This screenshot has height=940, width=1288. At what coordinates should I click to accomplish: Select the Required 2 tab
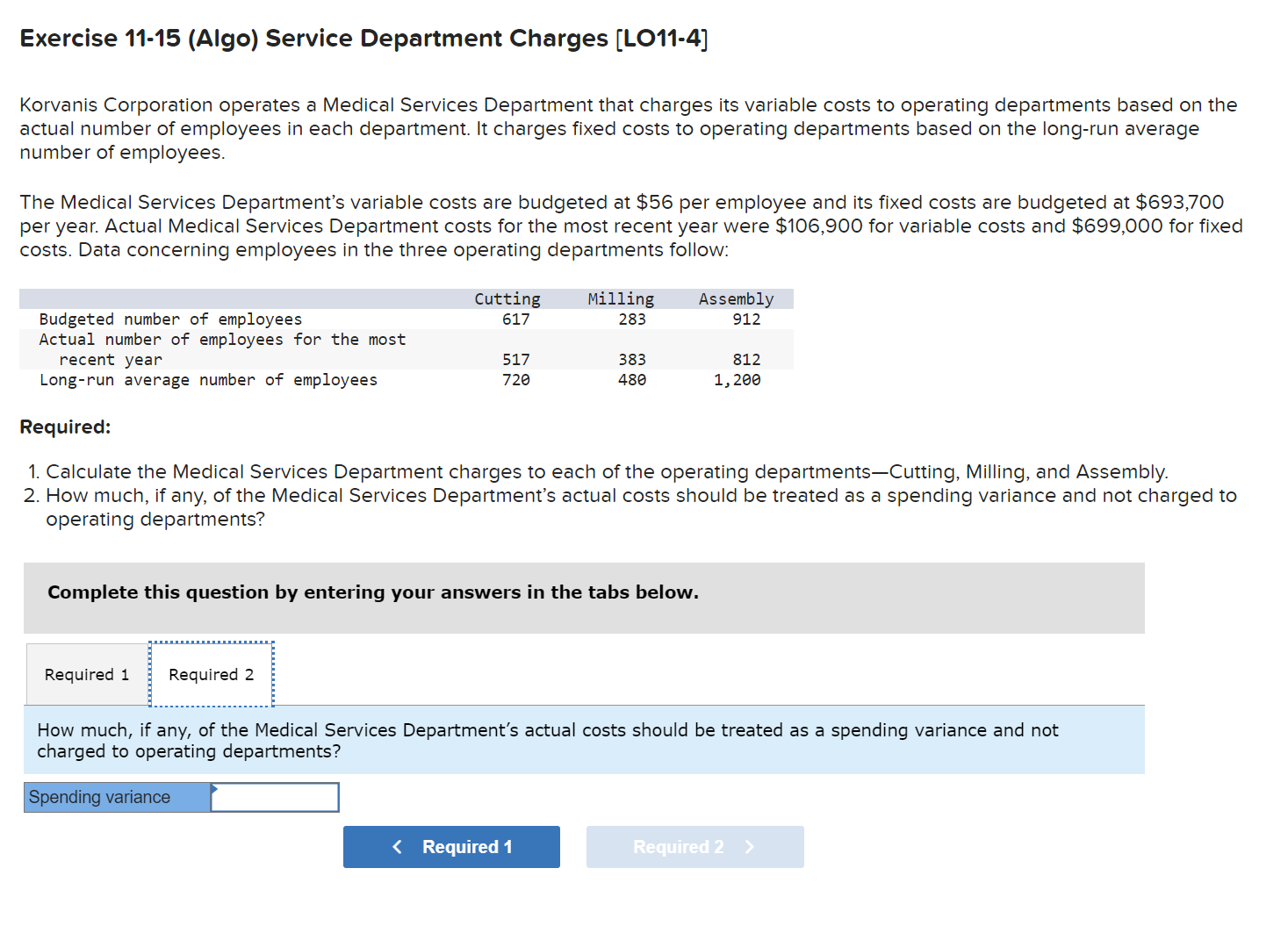pos(212,674)
